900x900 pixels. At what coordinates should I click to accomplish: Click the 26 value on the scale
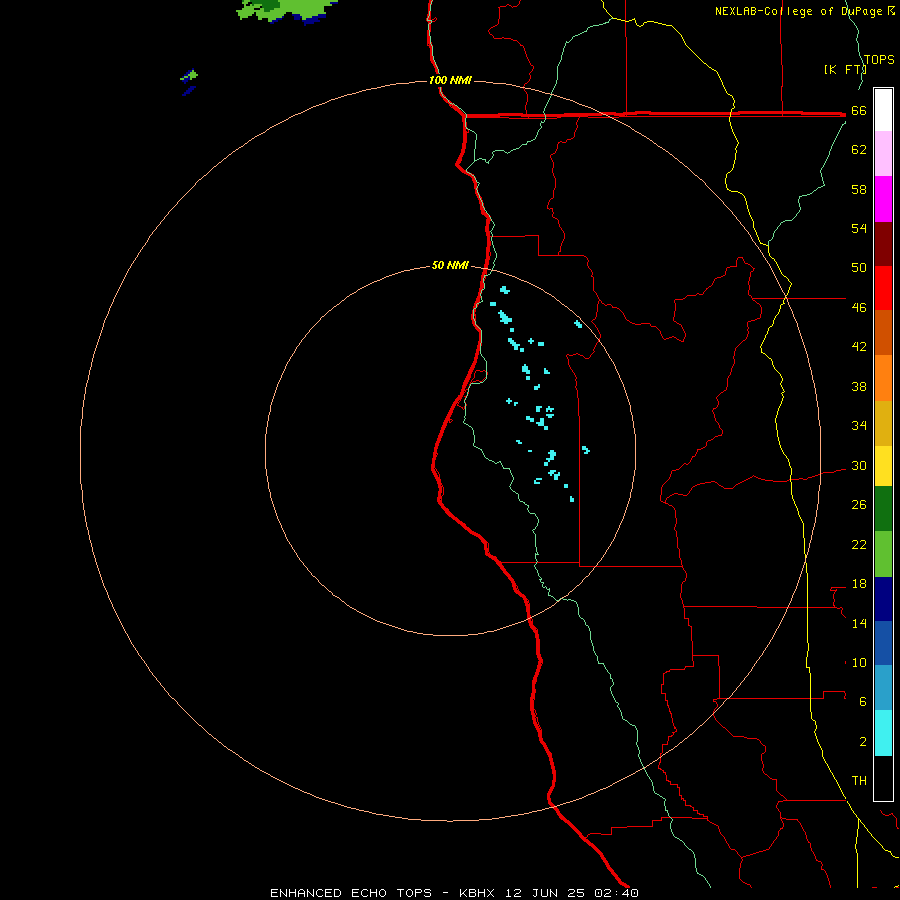(x=859, y=505)
